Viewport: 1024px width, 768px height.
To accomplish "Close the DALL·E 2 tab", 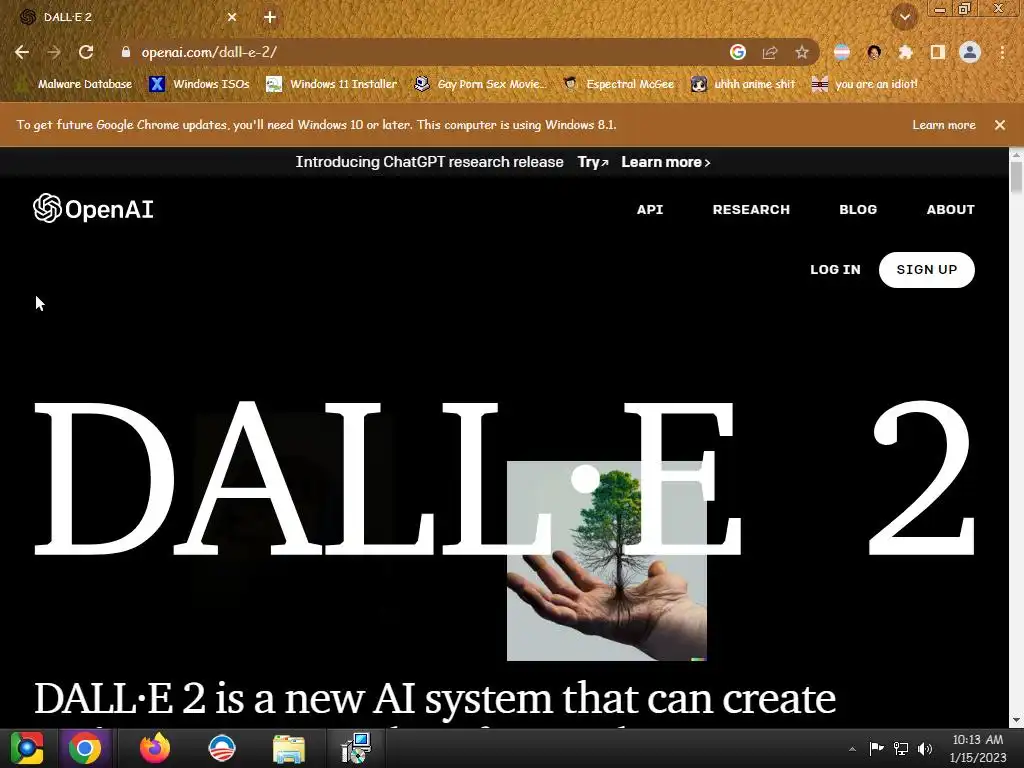I will [232, 18].
